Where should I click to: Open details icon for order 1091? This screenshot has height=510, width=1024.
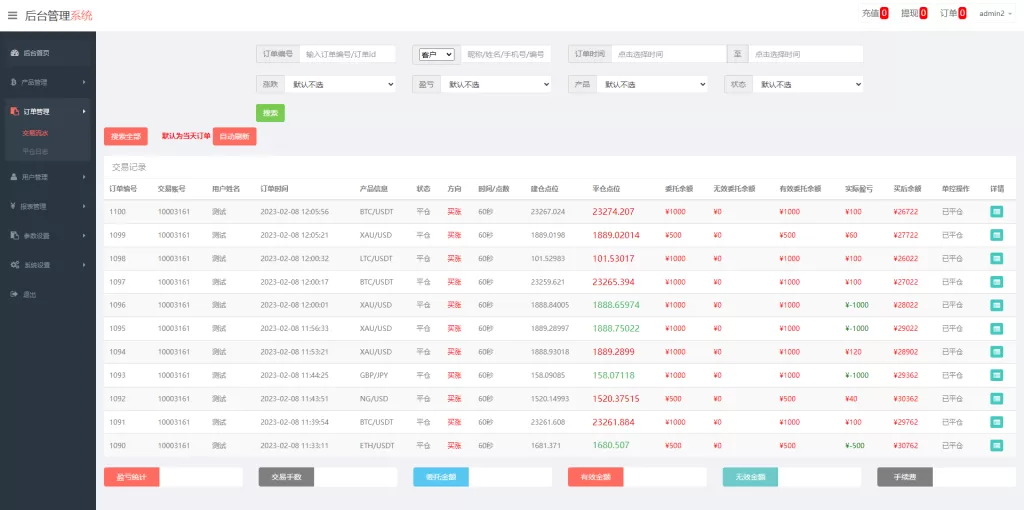(997, 422)
